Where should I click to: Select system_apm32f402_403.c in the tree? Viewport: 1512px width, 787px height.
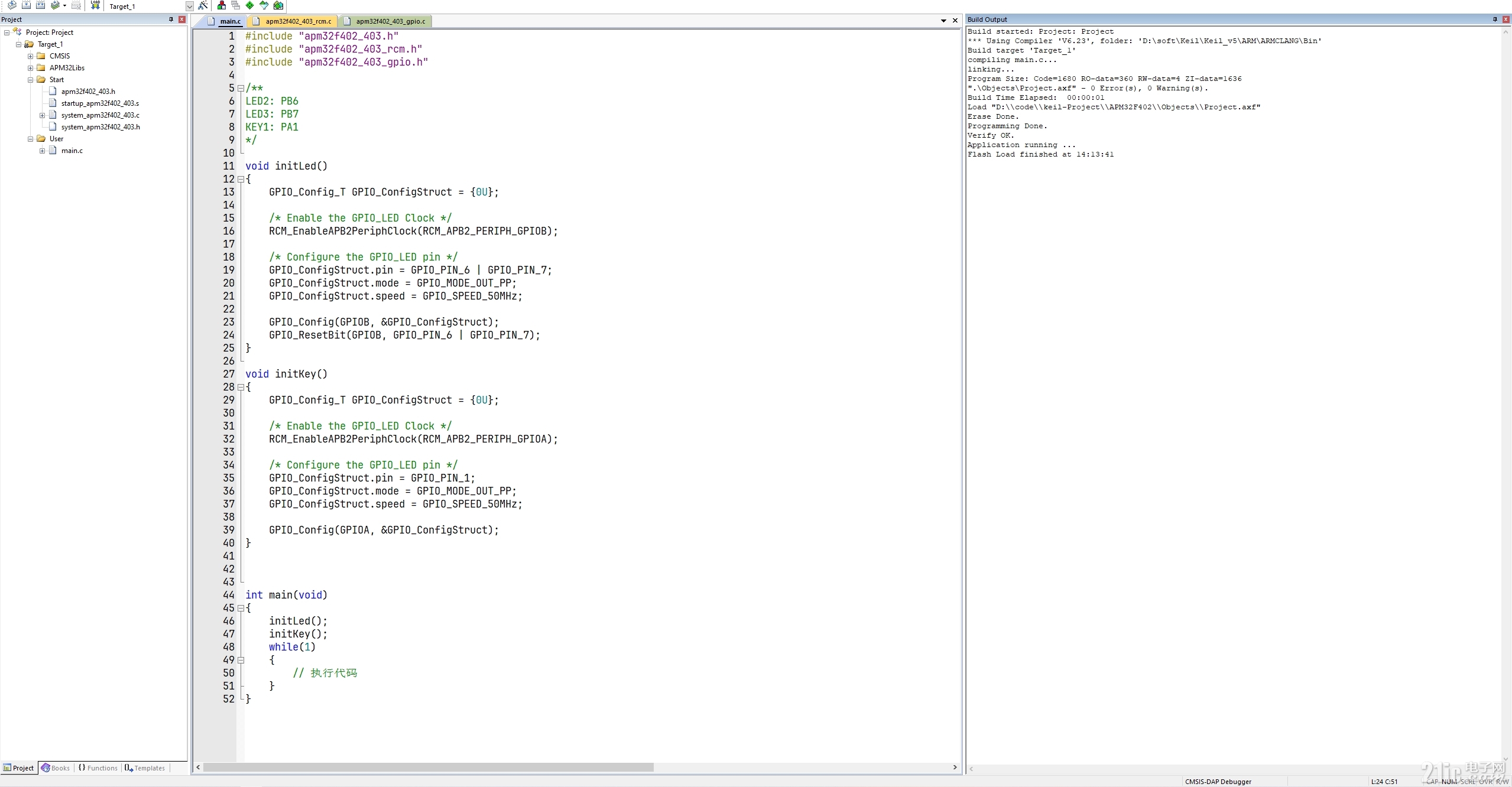(100, 115)
